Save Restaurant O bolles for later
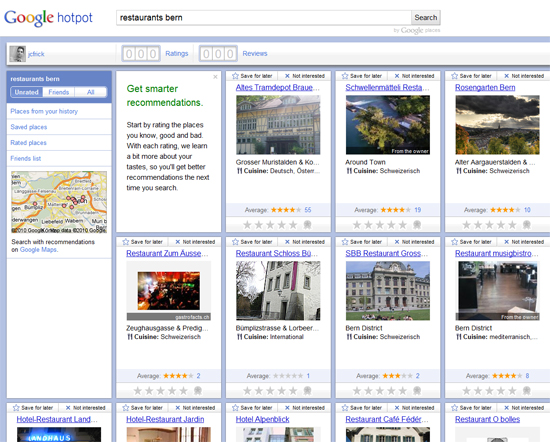 coord(471,408)
